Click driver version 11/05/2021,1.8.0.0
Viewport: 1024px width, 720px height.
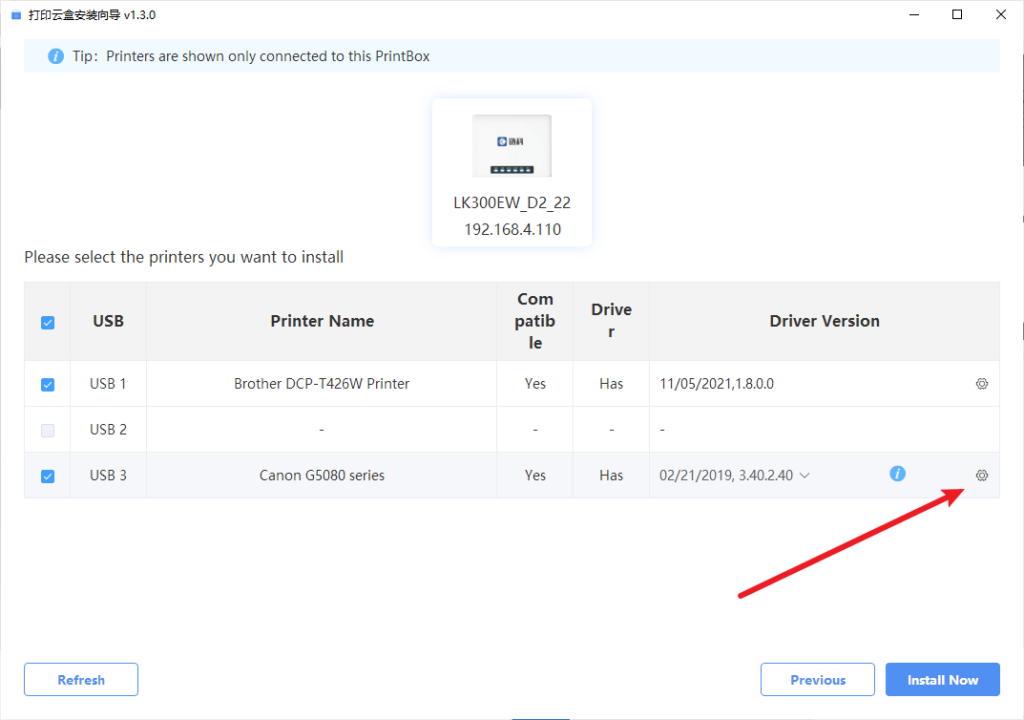tap(716, 384)
